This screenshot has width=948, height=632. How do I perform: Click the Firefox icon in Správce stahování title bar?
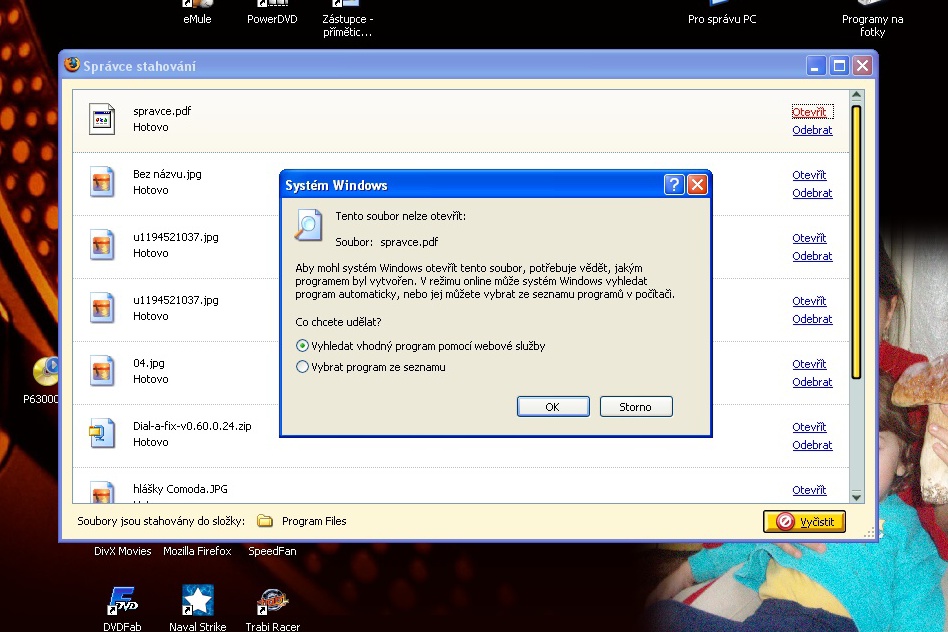(72, 64)
